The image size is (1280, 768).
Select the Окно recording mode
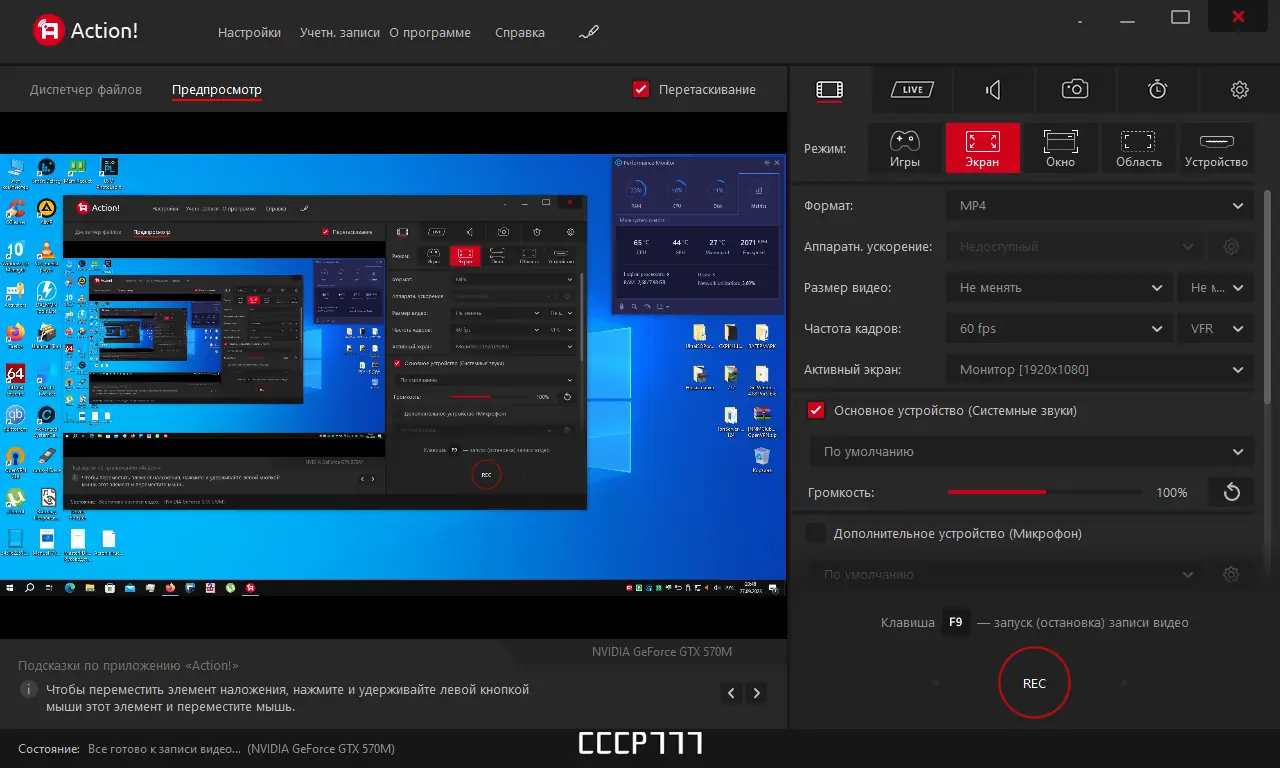coord(1061,148)
